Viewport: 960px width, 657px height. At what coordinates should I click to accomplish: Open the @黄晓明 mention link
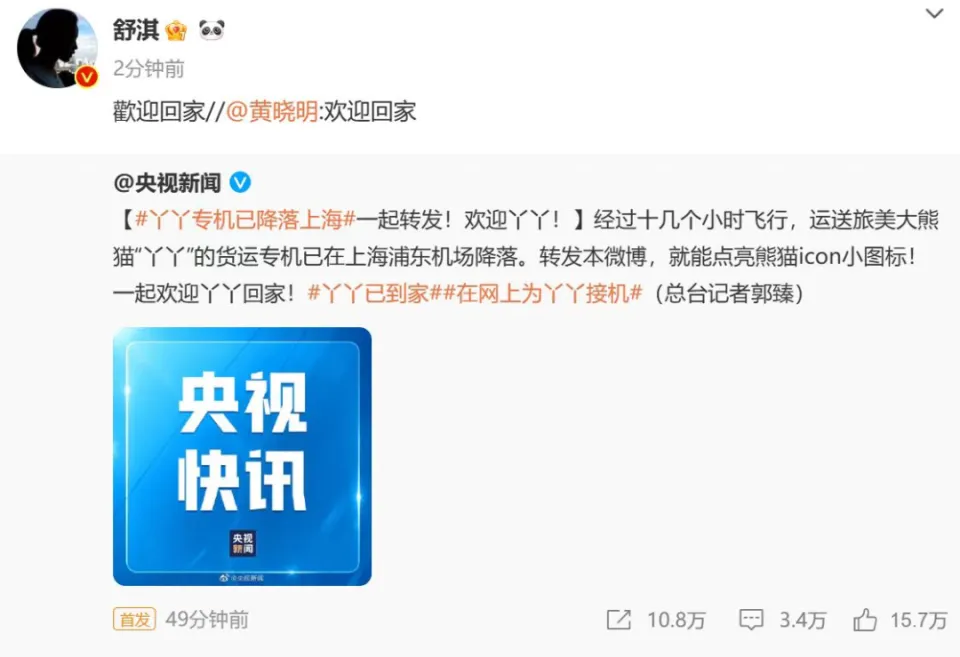272,111
